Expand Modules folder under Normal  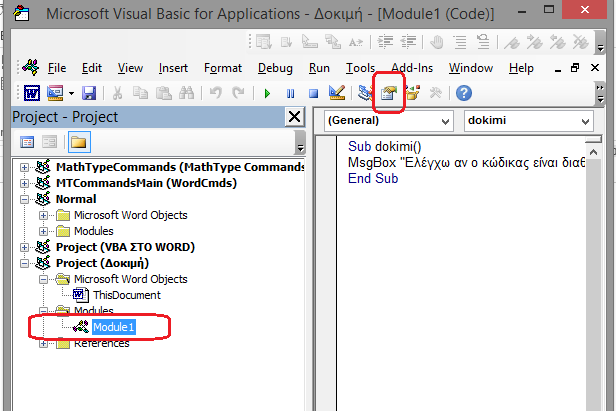pos(44,231)
